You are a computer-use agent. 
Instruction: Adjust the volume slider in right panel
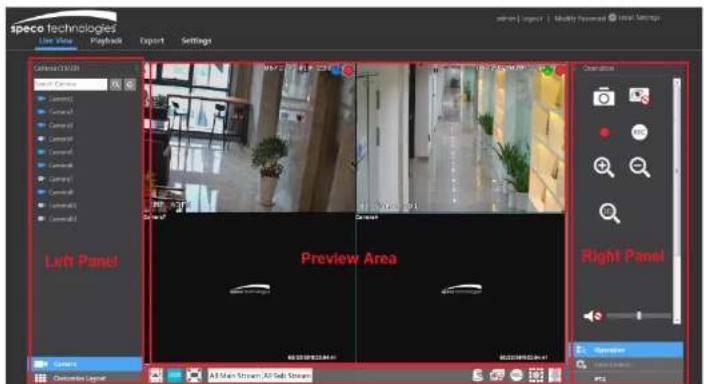[x=639, y=316]
